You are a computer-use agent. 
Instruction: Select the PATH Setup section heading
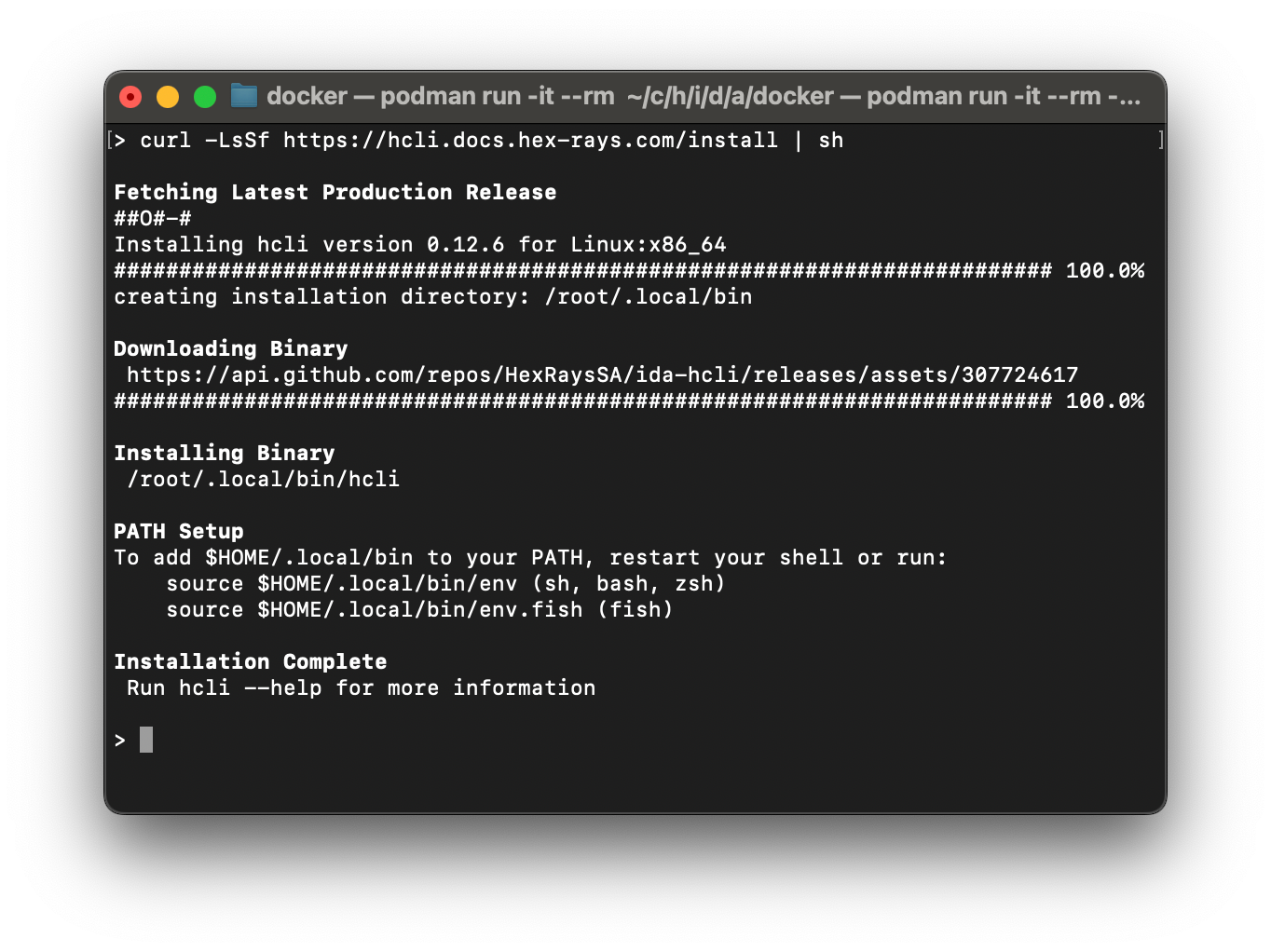pyautogui.click(x=178, y=531)
